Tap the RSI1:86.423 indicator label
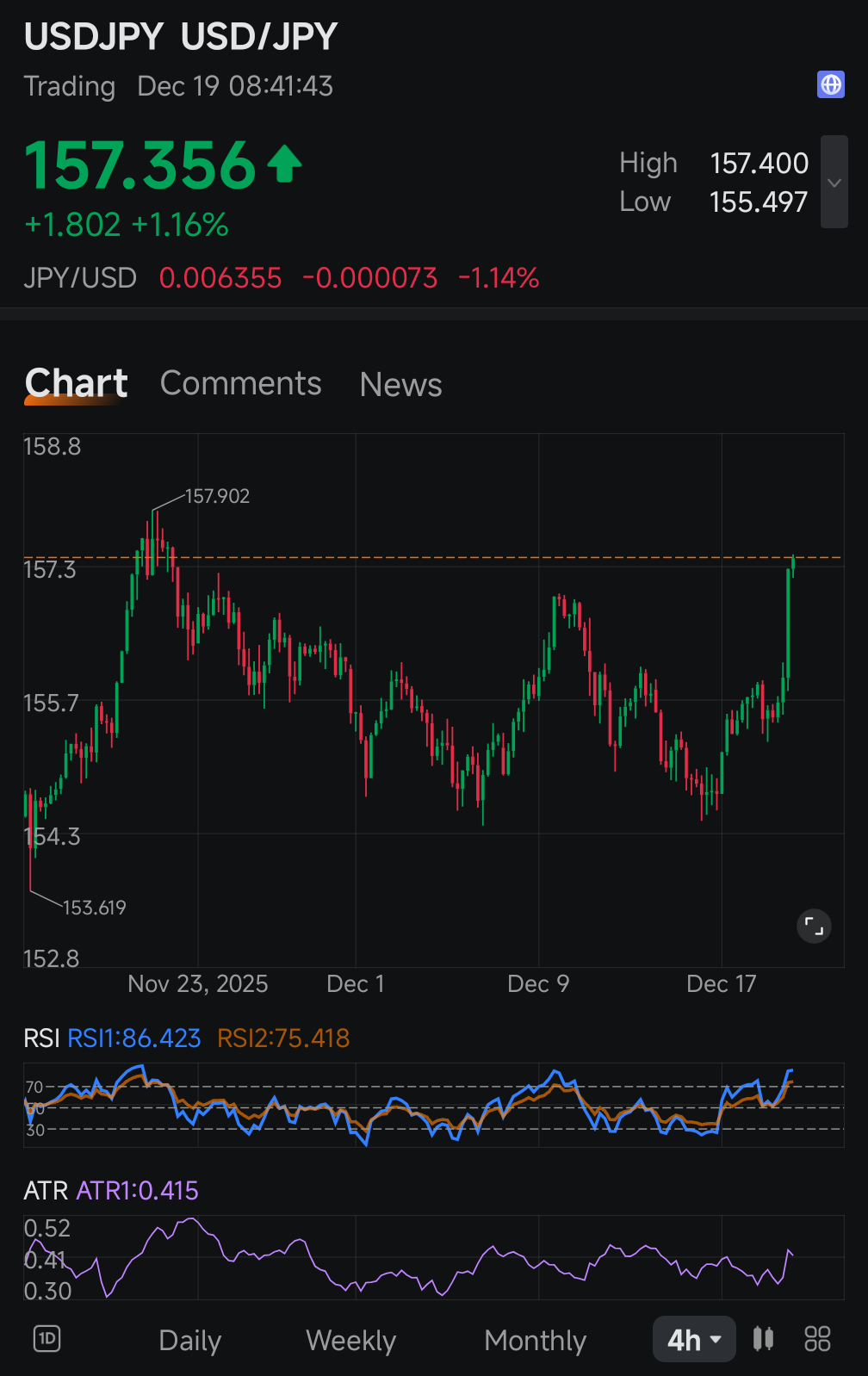This screenshot has width=868, height=1376. pos(134,1038)
